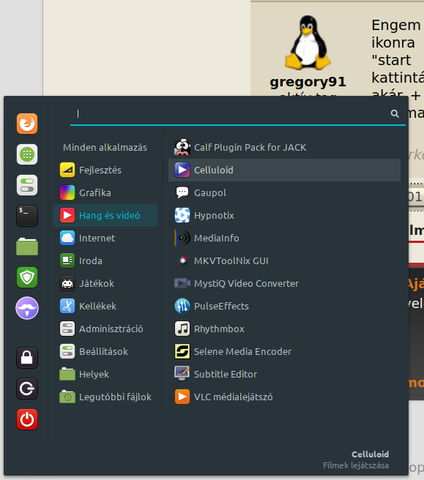Screen dimensions: 424x480
Task: Click the orange VLC icon
Action: [x=182, y=397]
